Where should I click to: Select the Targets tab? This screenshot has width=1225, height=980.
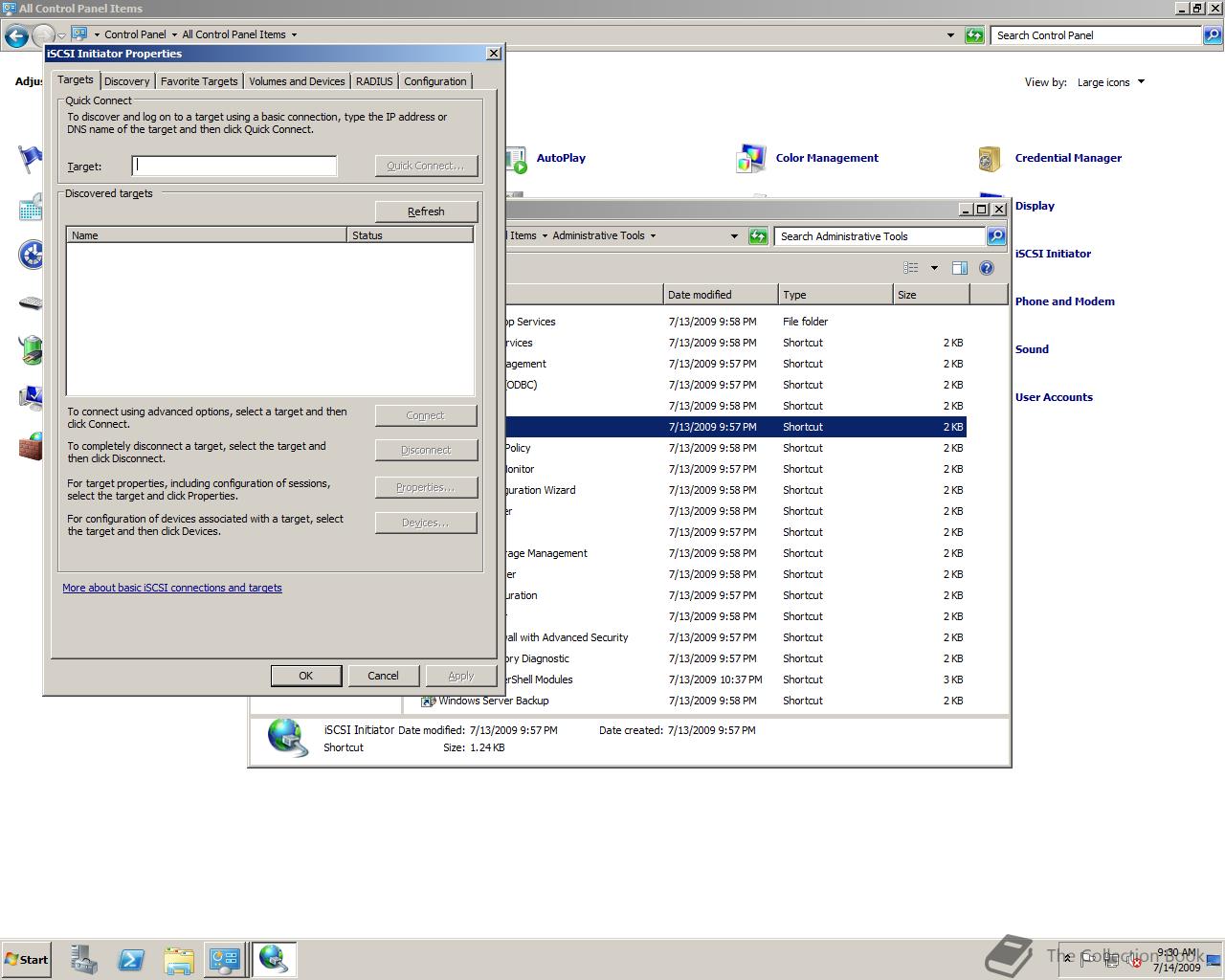point(75,80)
